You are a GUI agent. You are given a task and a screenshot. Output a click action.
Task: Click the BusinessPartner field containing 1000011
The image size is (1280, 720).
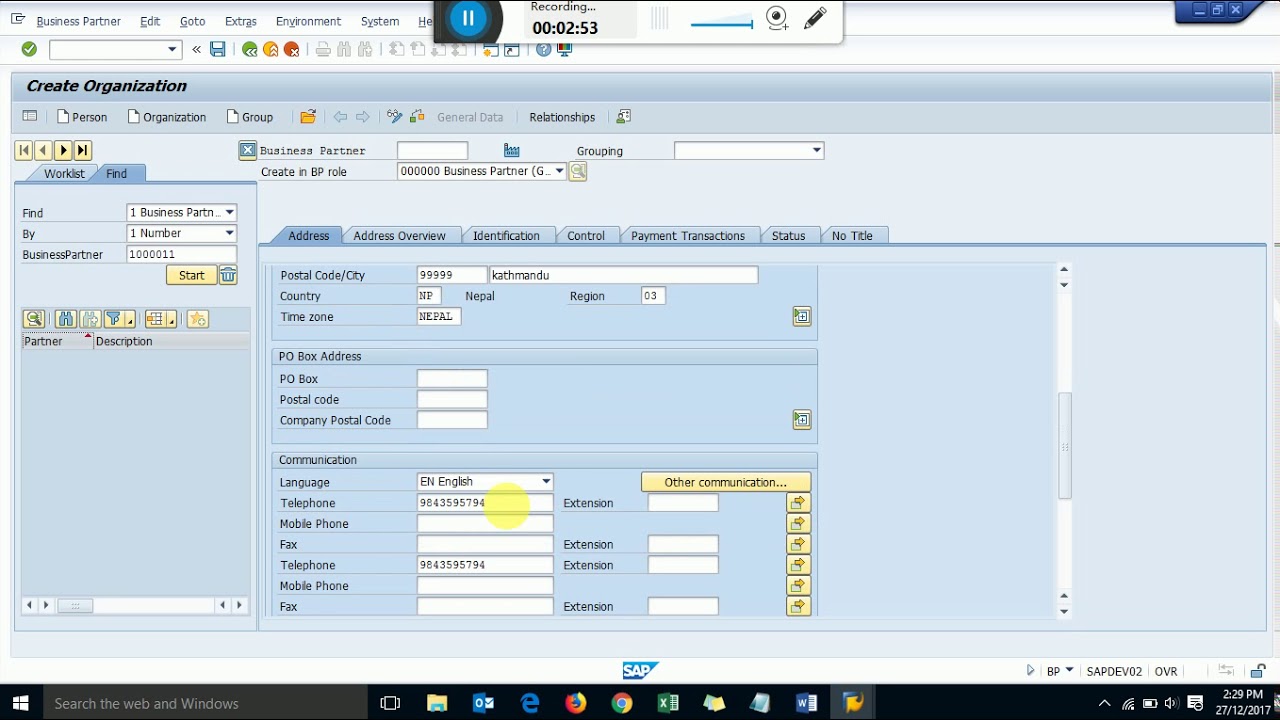[181, 254]
